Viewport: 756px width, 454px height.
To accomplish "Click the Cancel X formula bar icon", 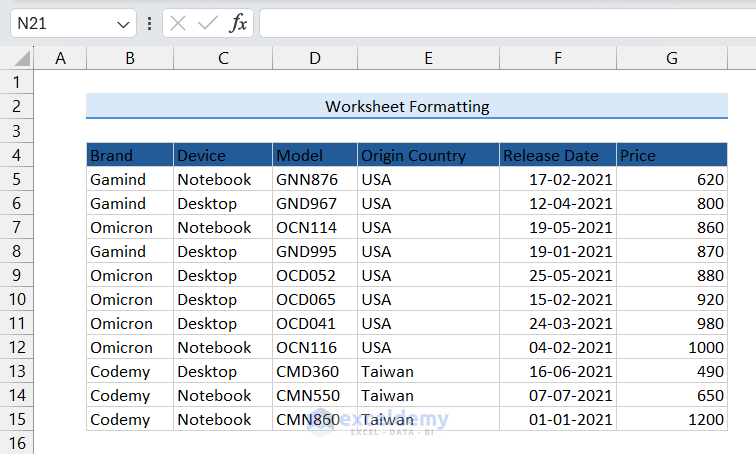I will pos(178,23).
